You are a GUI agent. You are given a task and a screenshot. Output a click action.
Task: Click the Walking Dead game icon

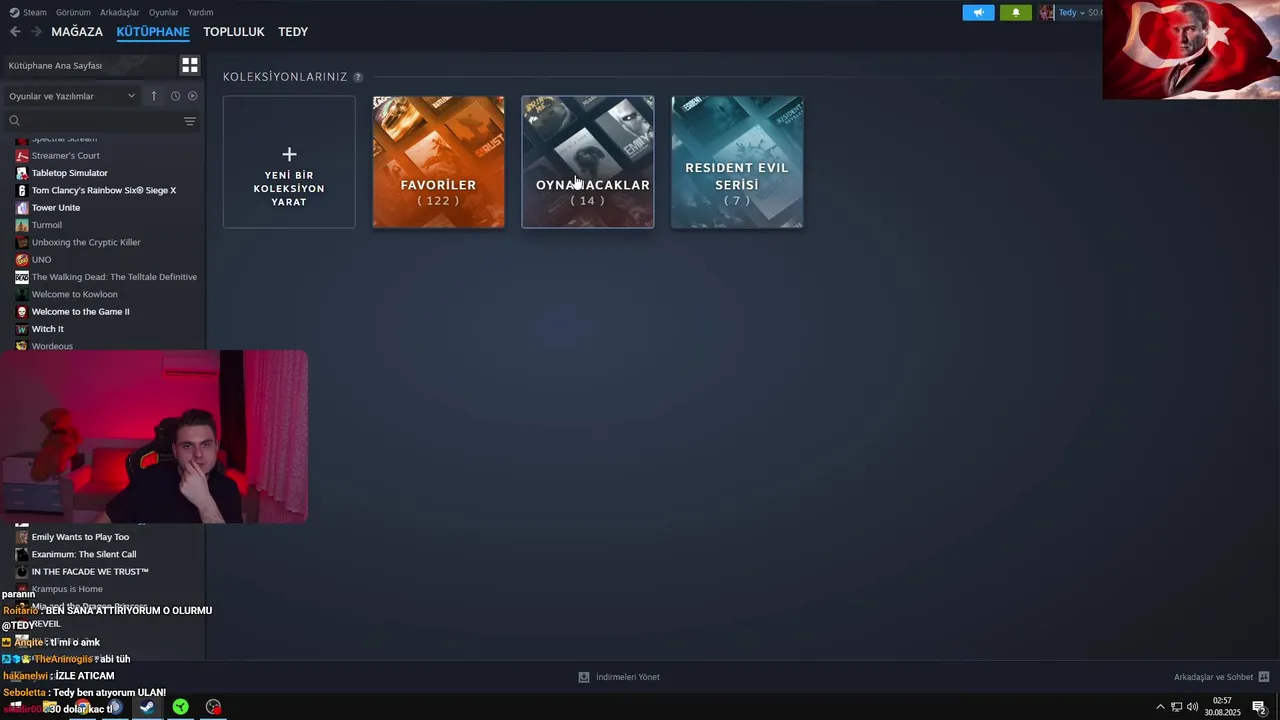pos(22,277)
